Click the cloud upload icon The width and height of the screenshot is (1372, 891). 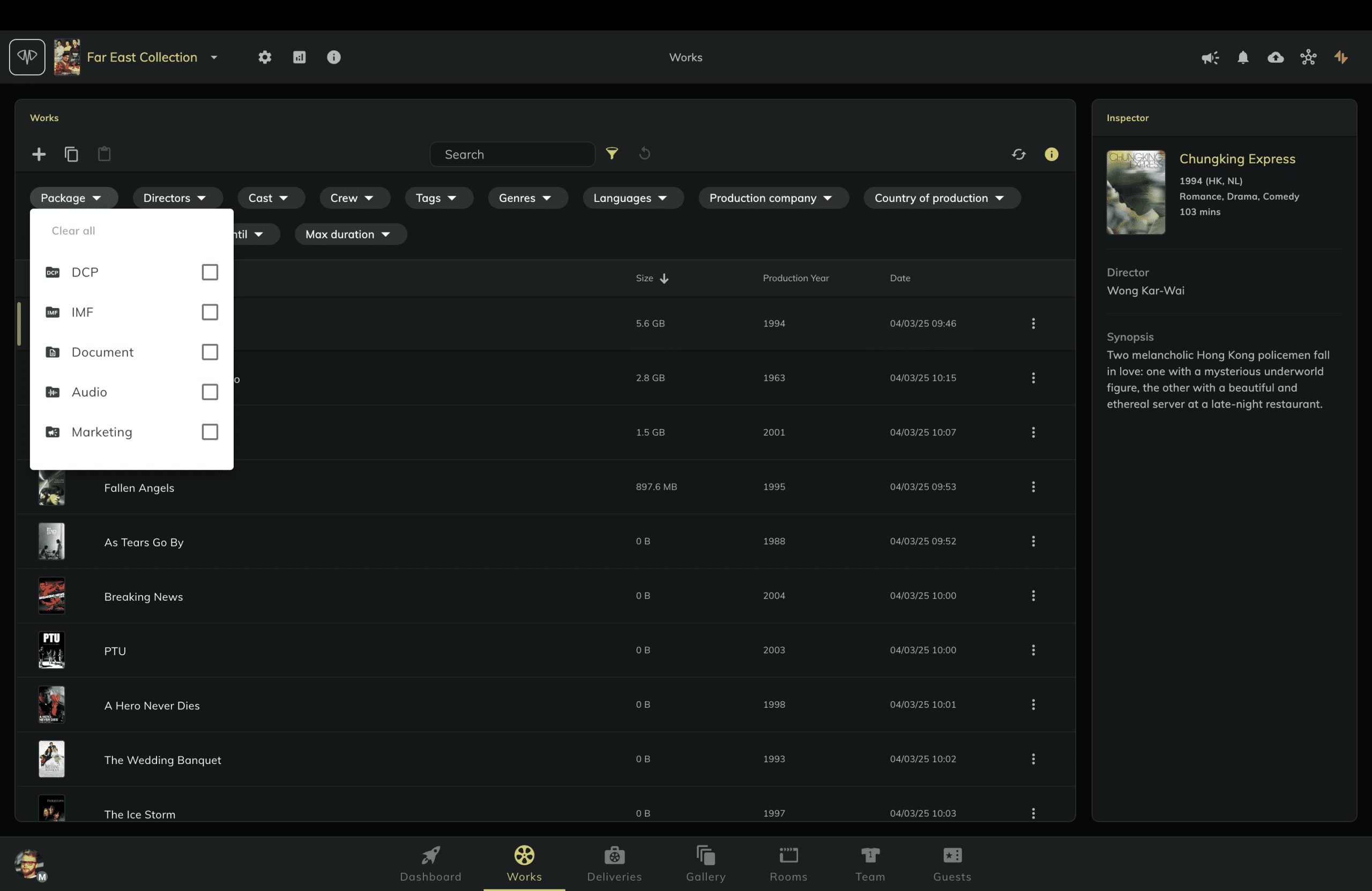[x=1276, y=57]
